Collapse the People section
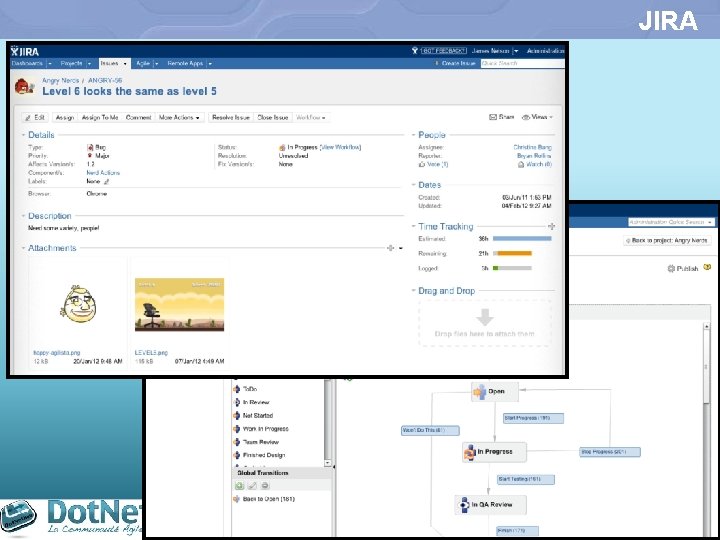 (x=413, y=135)
